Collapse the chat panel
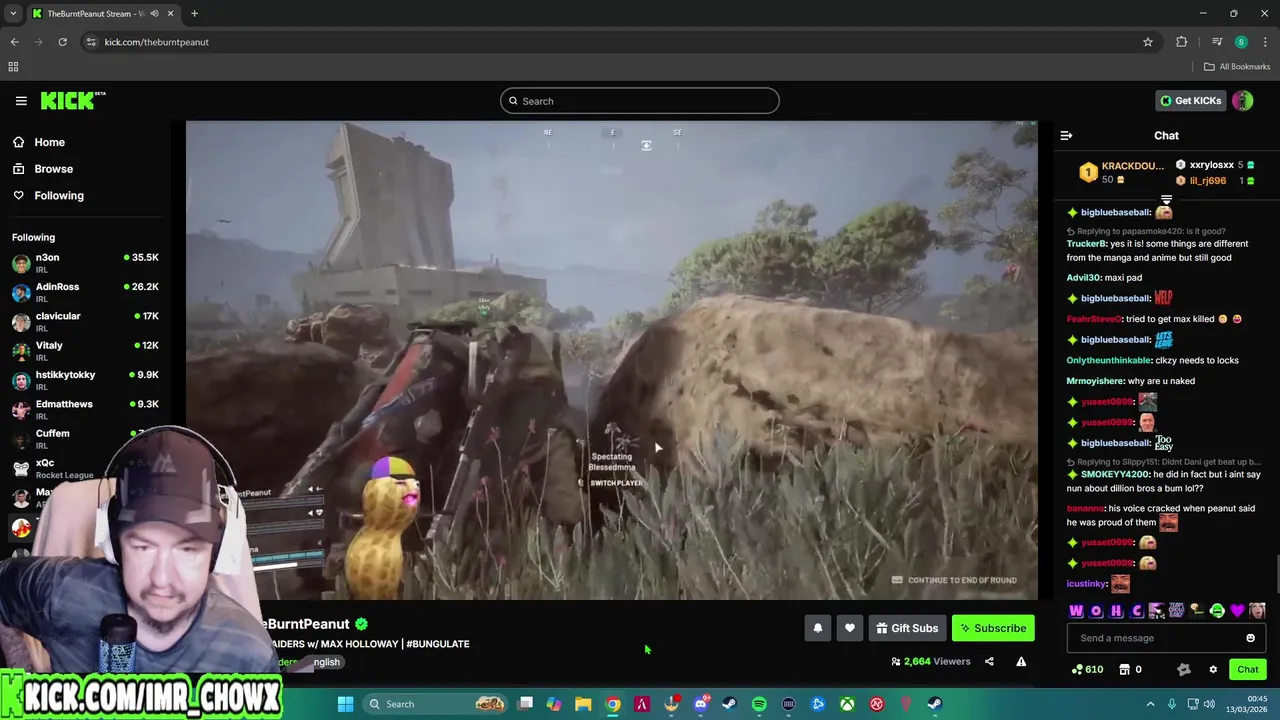Viewport: 1280px width, 720px height. 1066,136
